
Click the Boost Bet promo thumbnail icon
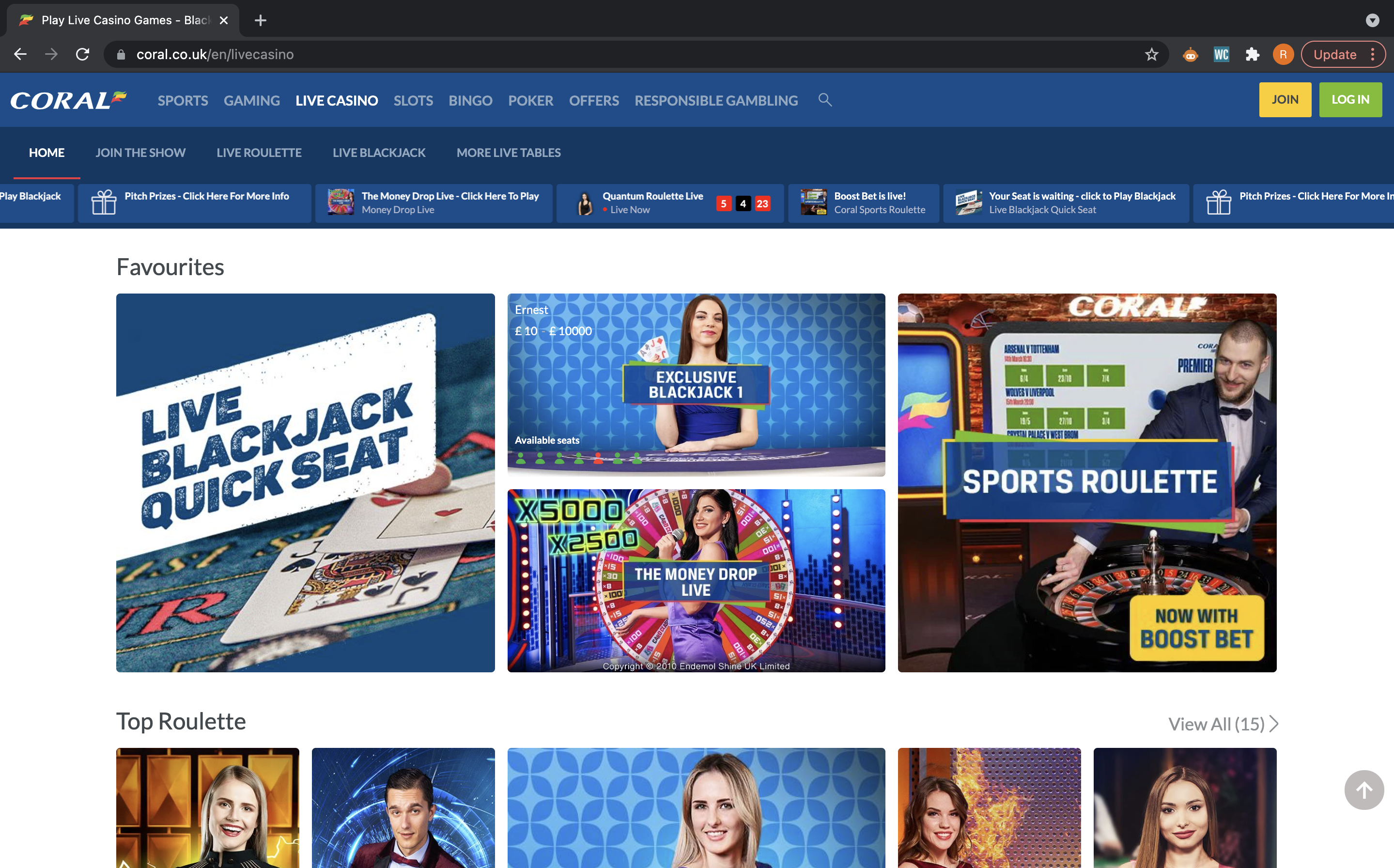click(x=814, y=202)
